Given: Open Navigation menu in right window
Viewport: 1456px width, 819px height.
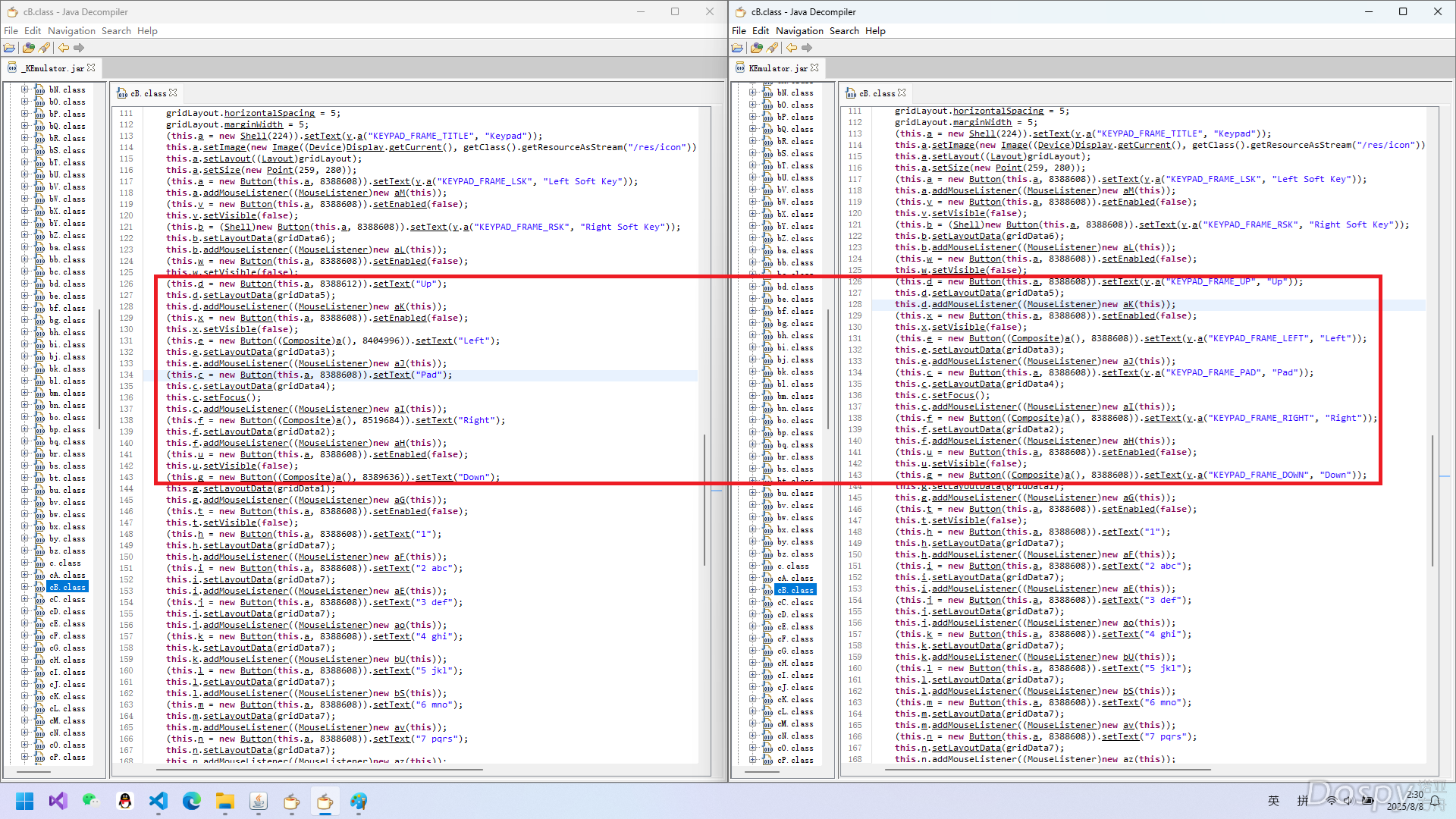Looking at the screenshot, I should pos(799,30).
